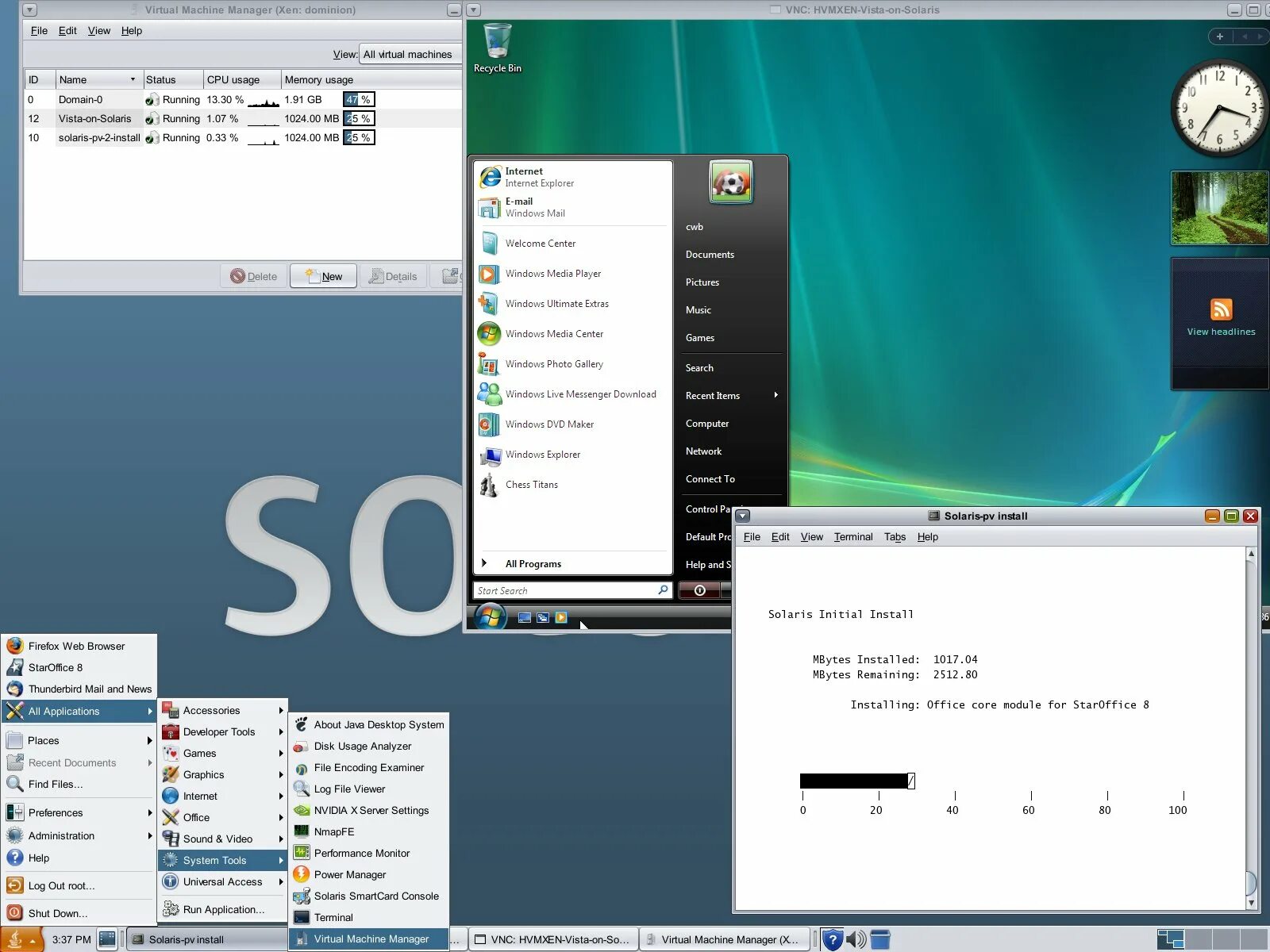Open Thunderbird Mail and News
Screen dimensions: 1270x952
[79, 689]
